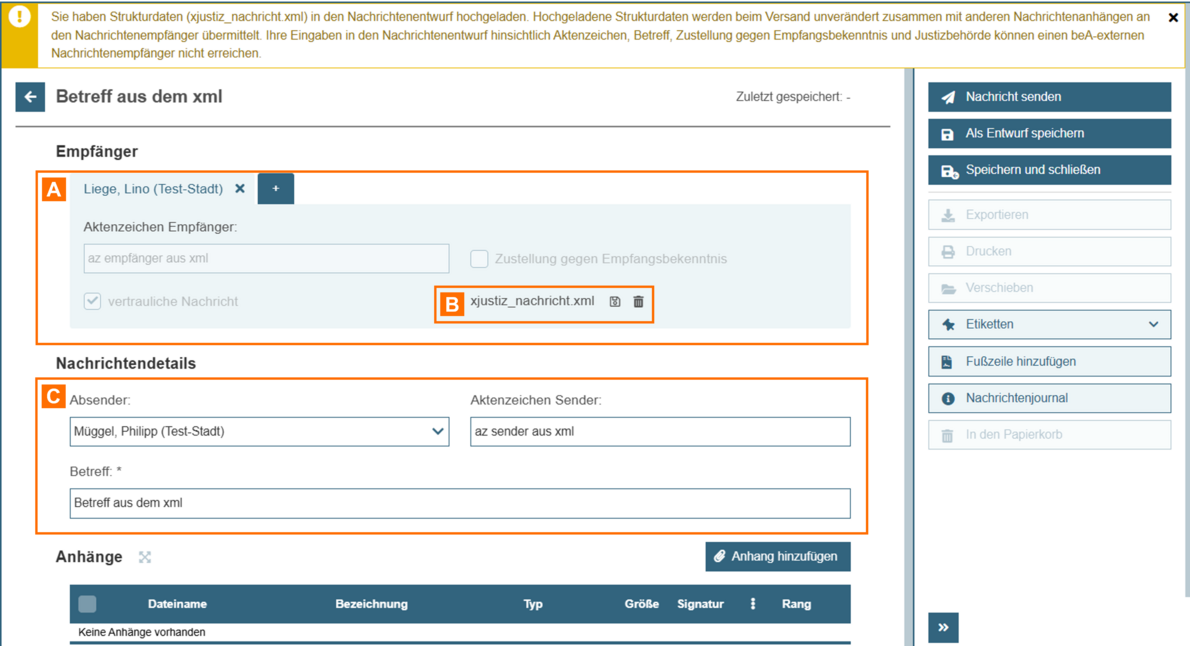1190x646 pixels.
Task: Toggle Zustellung gegen Empfangsbekenntnis checkbox
Action: [480, 259]
